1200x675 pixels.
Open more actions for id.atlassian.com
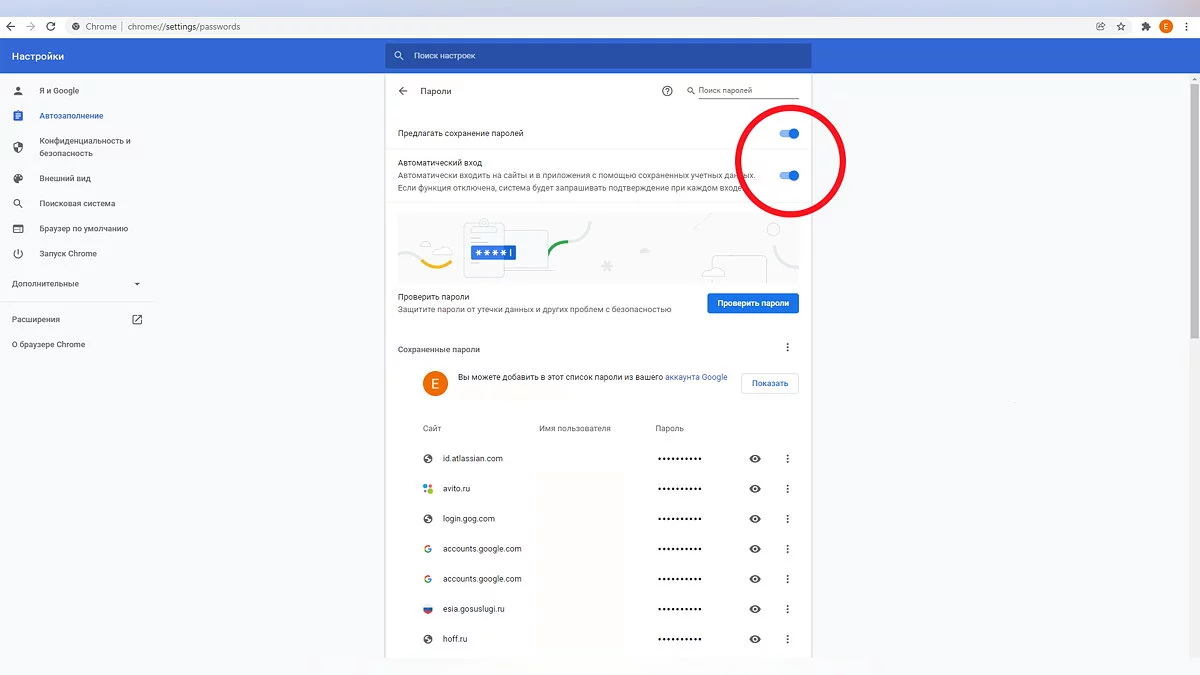point(788,459)
